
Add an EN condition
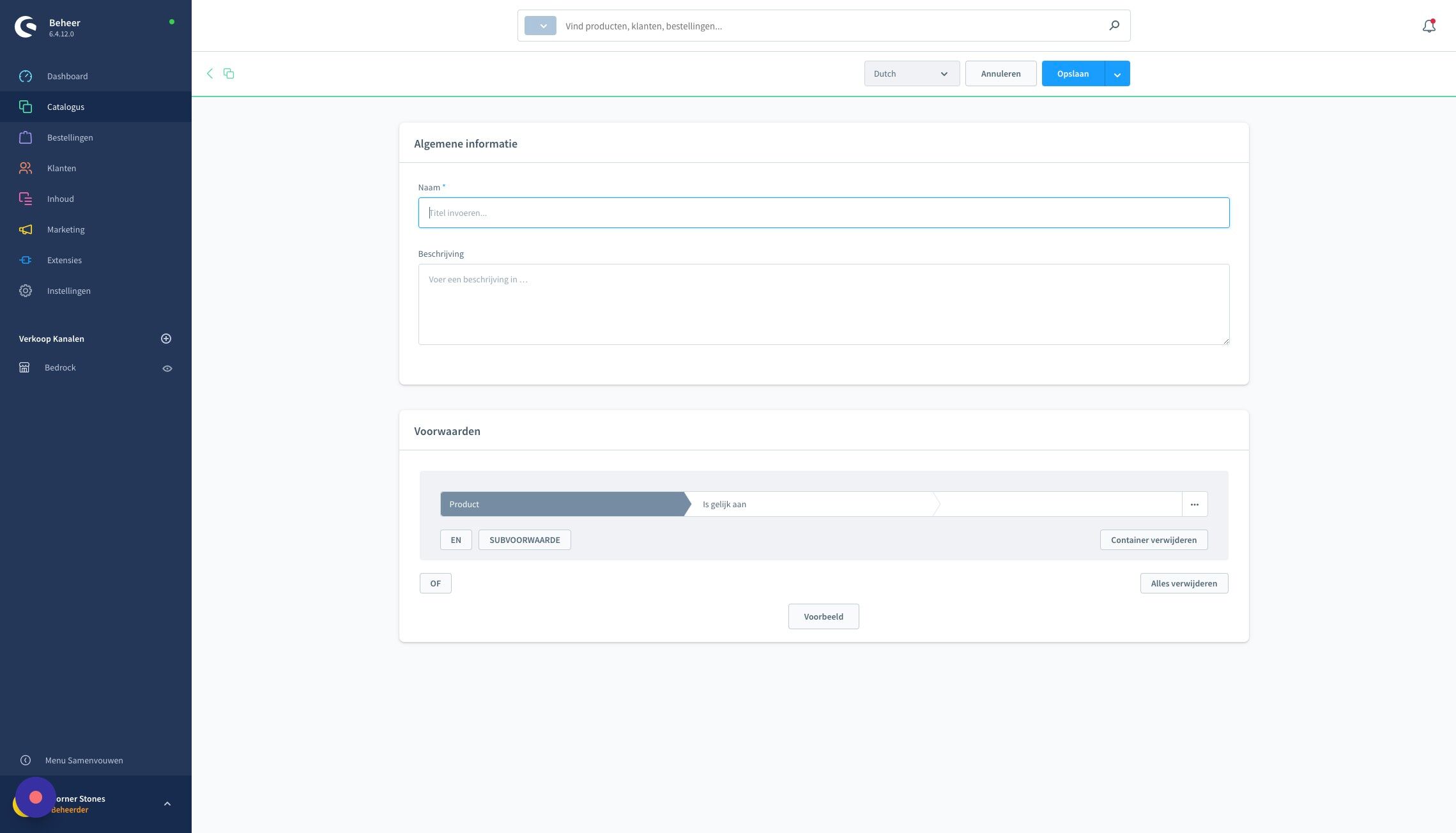(456, 540)
